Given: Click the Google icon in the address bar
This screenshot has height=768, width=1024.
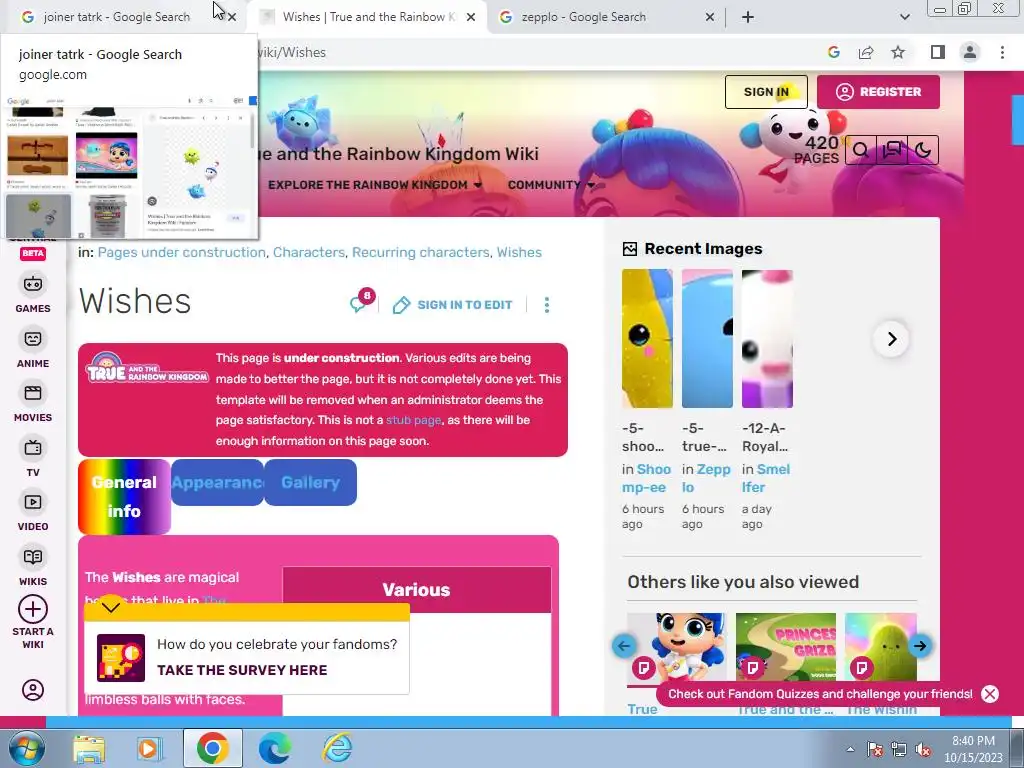Looking at the screenshot, I should (833, 52).
